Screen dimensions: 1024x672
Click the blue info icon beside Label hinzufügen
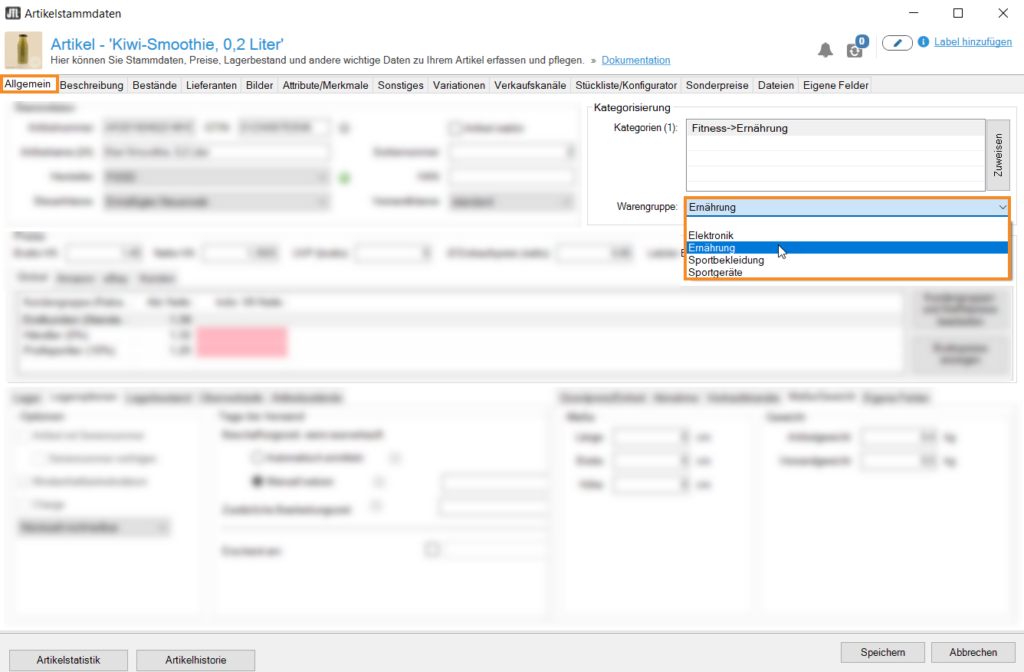point(923,42)
